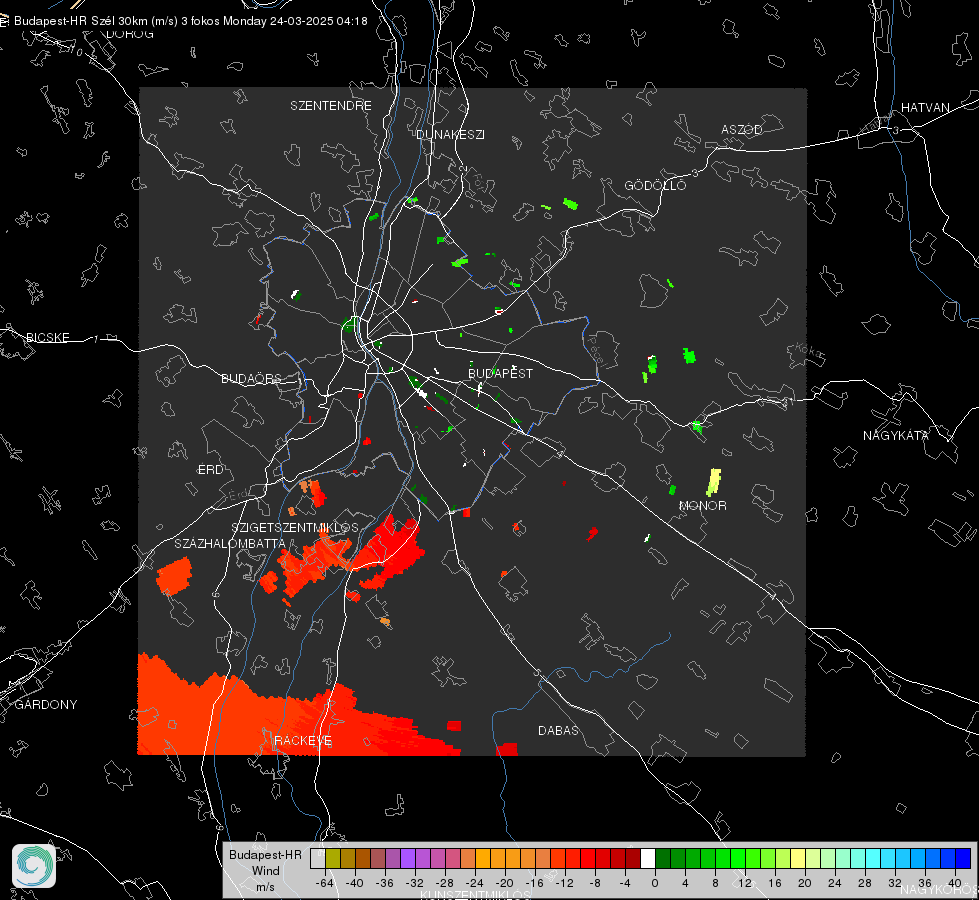Click the -8 legend value
This screenshot has width=979, height=900.
(x=594, y=883)
